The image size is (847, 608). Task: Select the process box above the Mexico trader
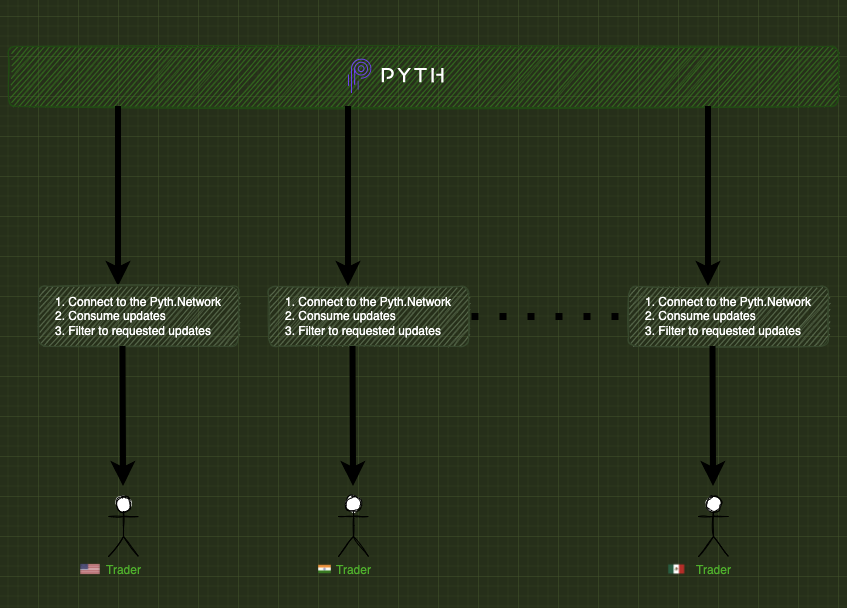point(729,316)
